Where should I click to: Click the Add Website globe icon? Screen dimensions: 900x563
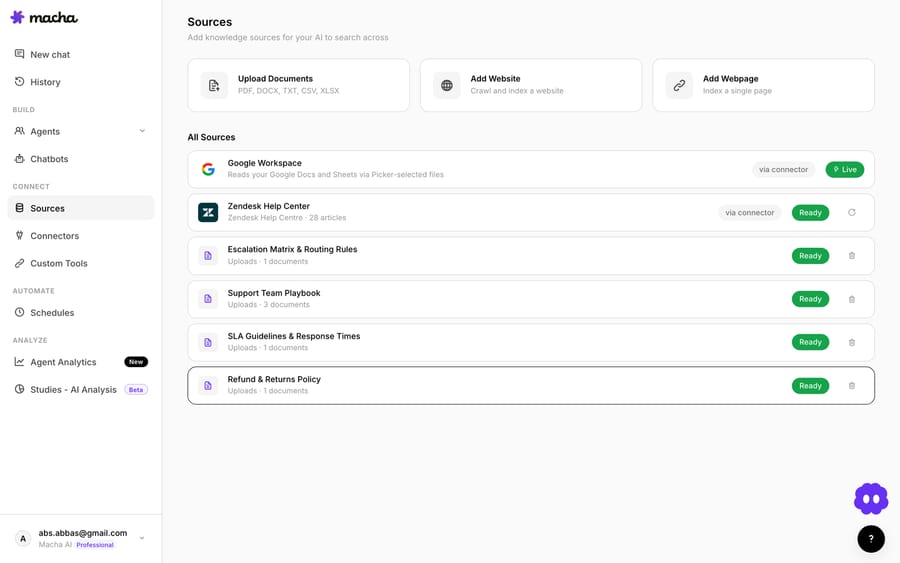point(447,86)
